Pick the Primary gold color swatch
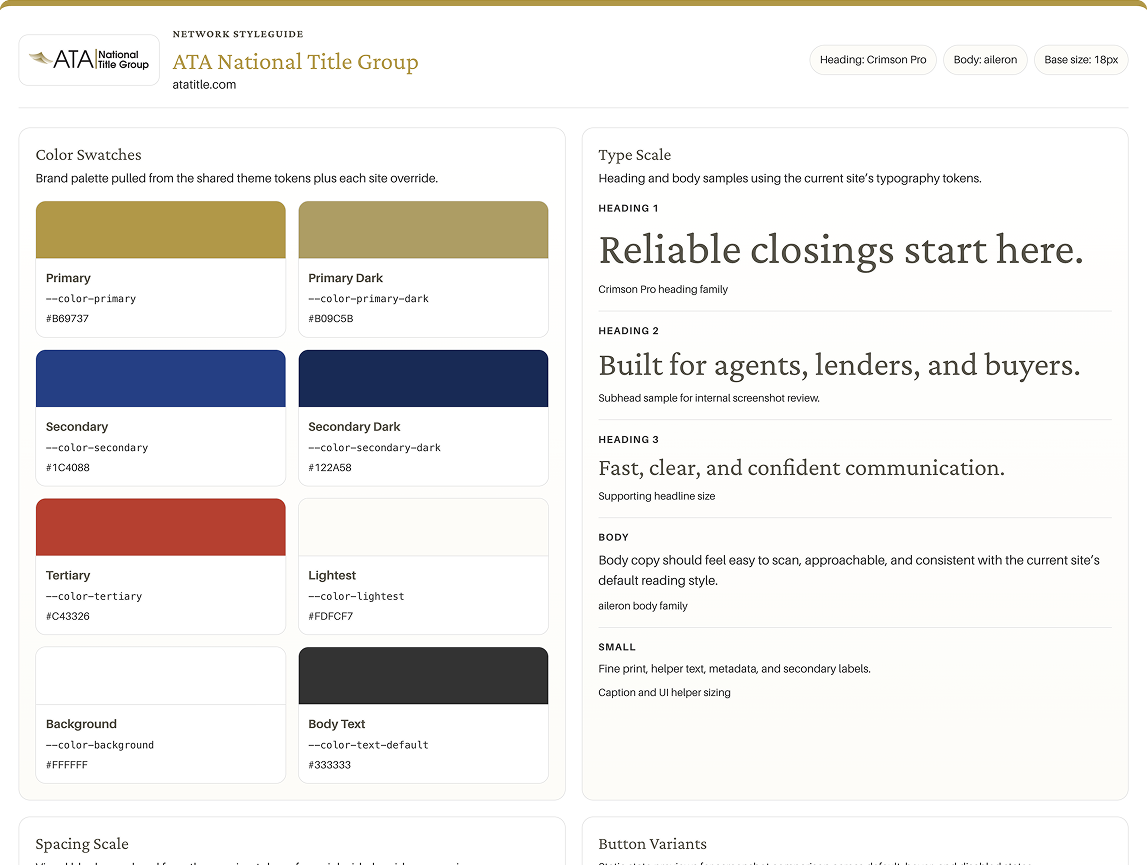Viewport: 1147px width, 865px height. (x=160, y=230)
